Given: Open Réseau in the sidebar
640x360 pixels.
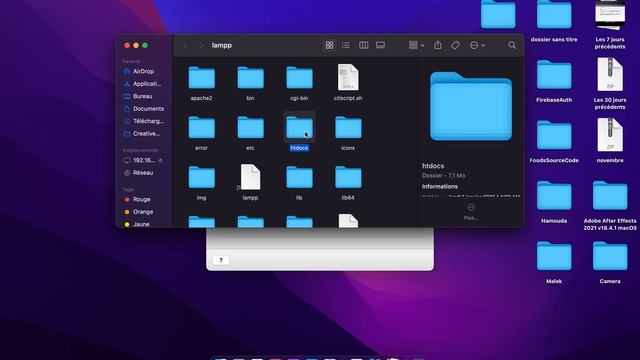Looking at the screenshot, I should click(144, 173).
